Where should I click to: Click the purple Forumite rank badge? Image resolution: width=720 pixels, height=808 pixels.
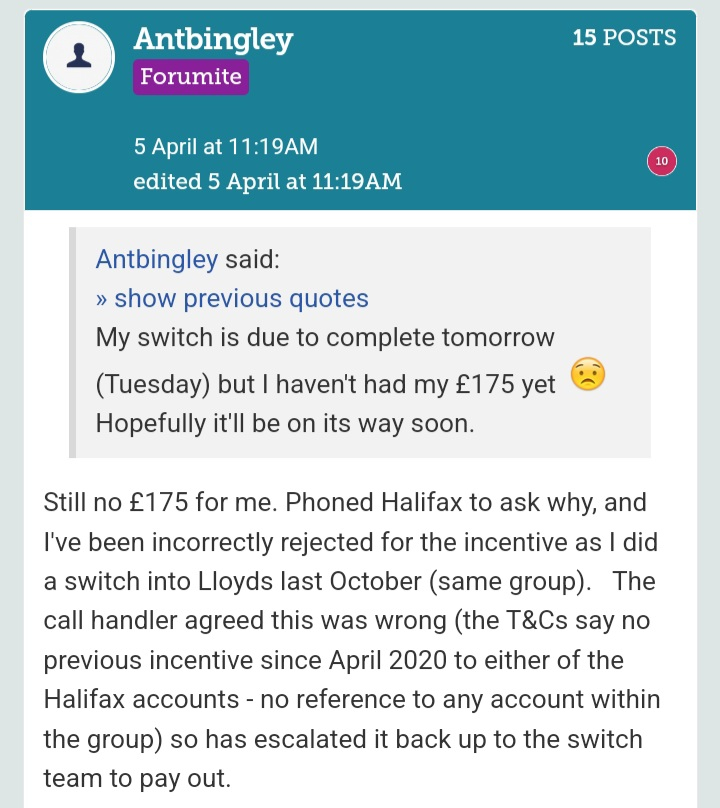coord(190,77)
